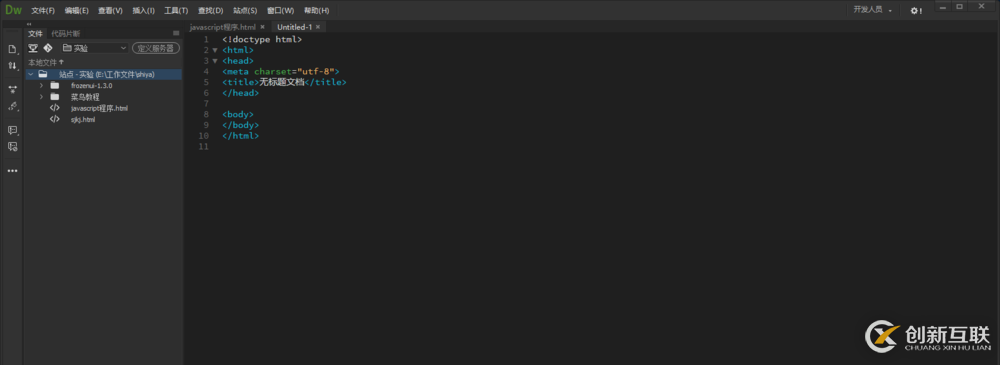Click line number 8 in the gutter
The height and width of the screenshot is (365, 1000).
[x=206, y=114]
